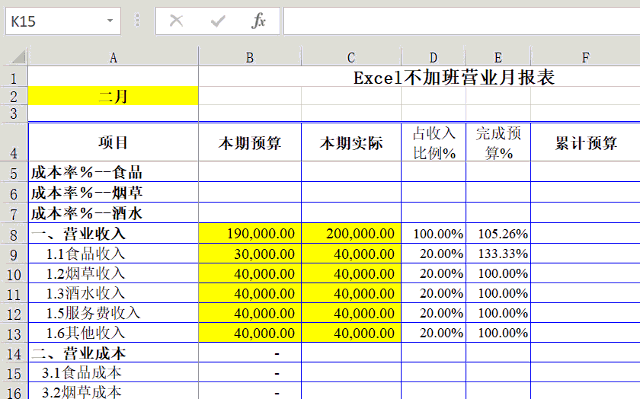Click the 1.2烟草收入 cell
The height and width of the screenshot is (399, 640).
[x=113, y=273]
